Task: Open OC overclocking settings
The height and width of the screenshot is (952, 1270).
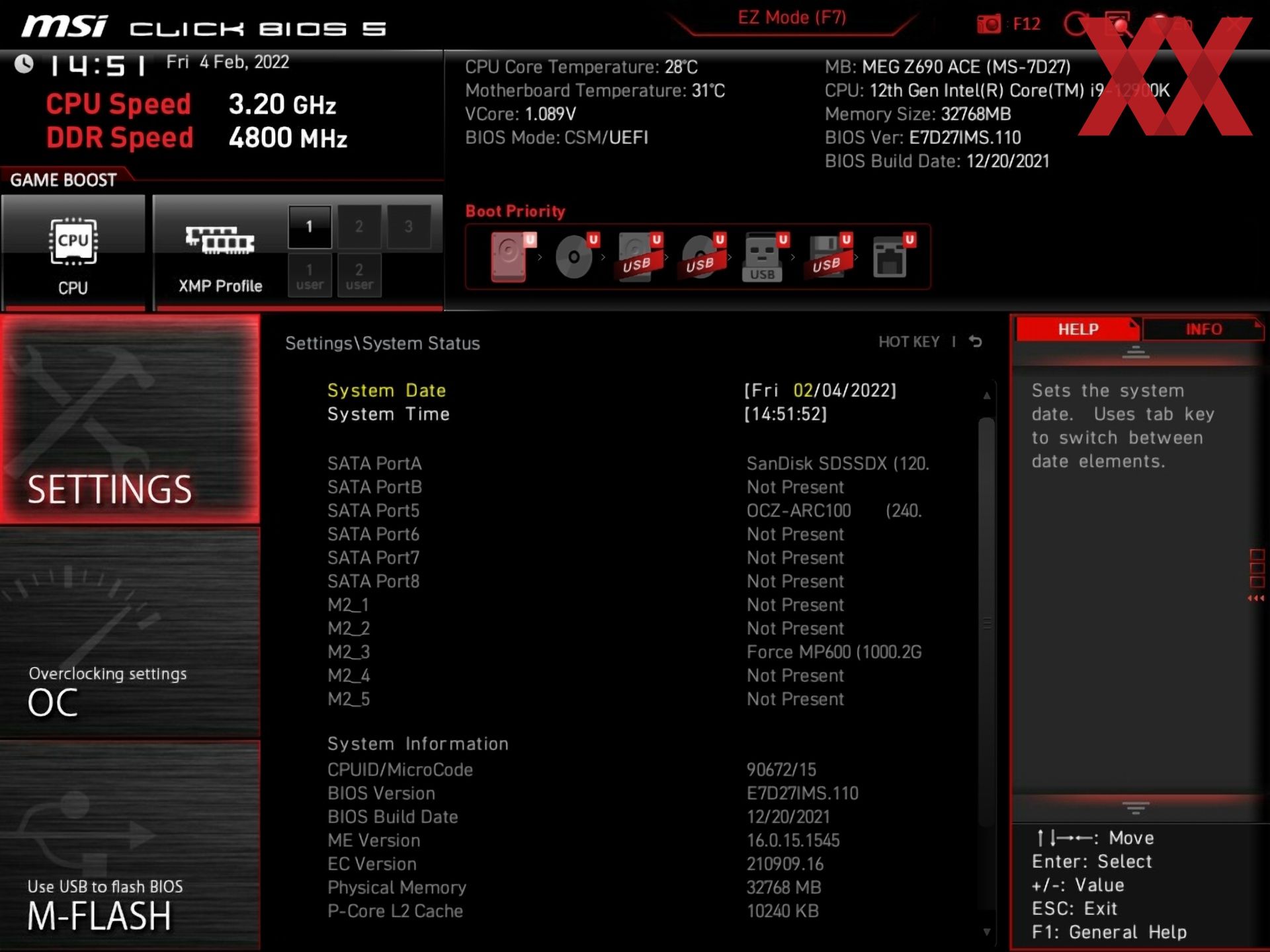Action: click(x=130, y=632)
